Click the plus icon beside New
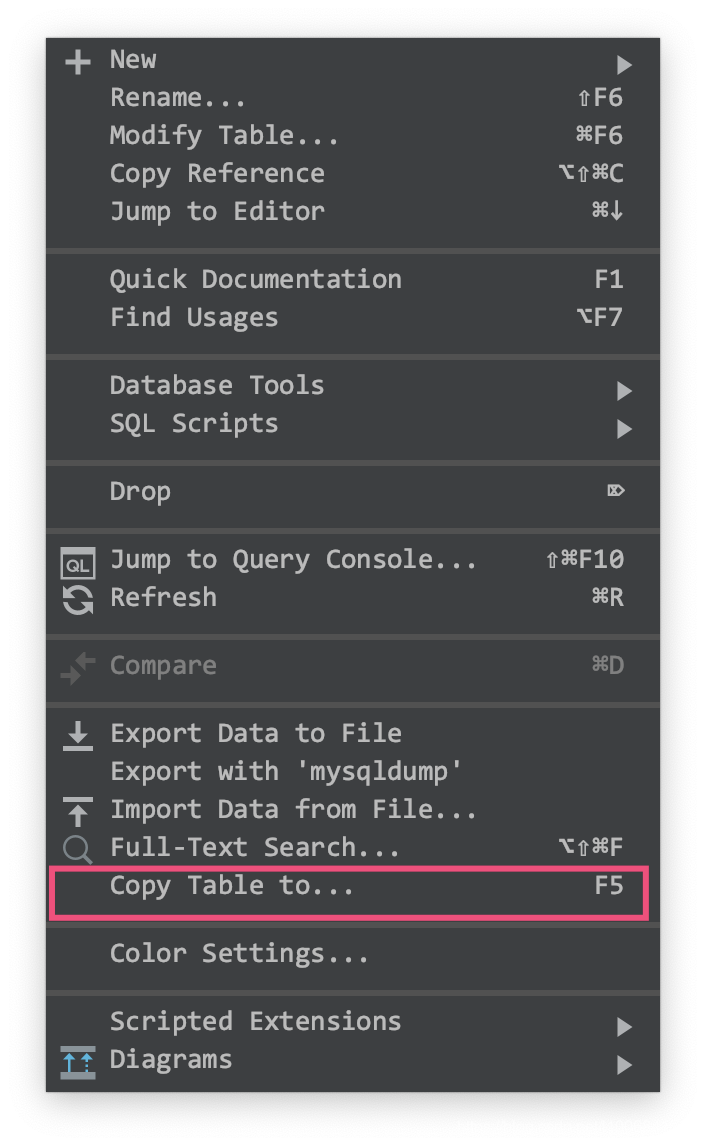Viewport: 706px width, 1146px height. click(77, 62)
